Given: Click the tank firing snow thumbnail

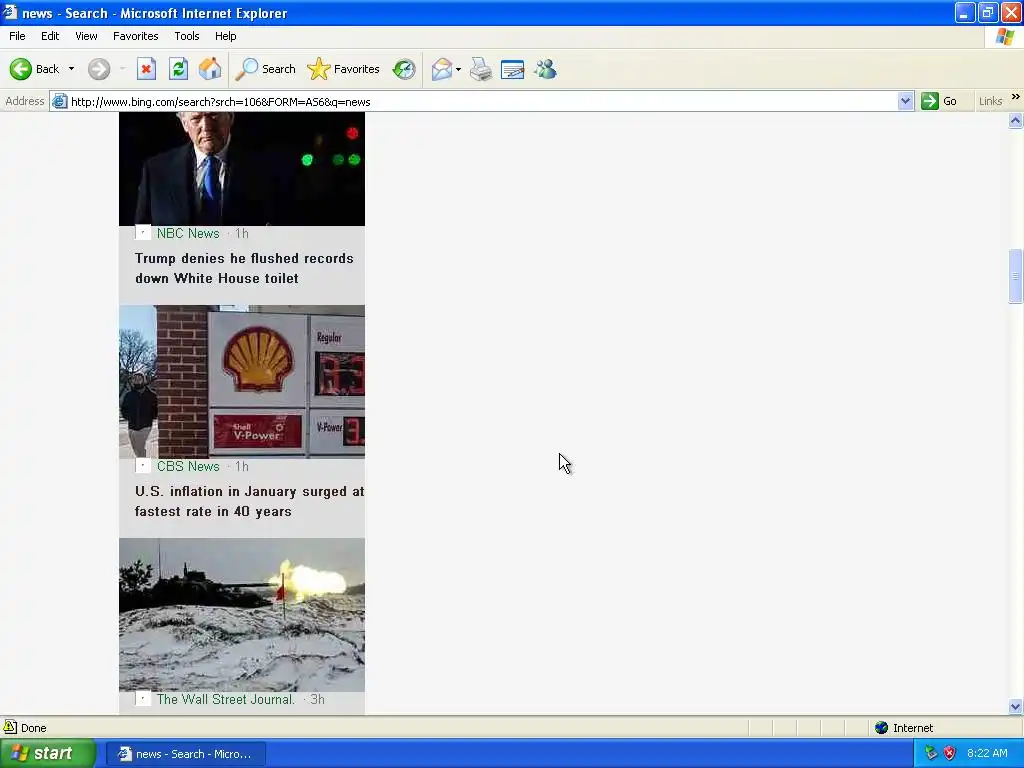Looking at the screenshot, I should point(242,615).
